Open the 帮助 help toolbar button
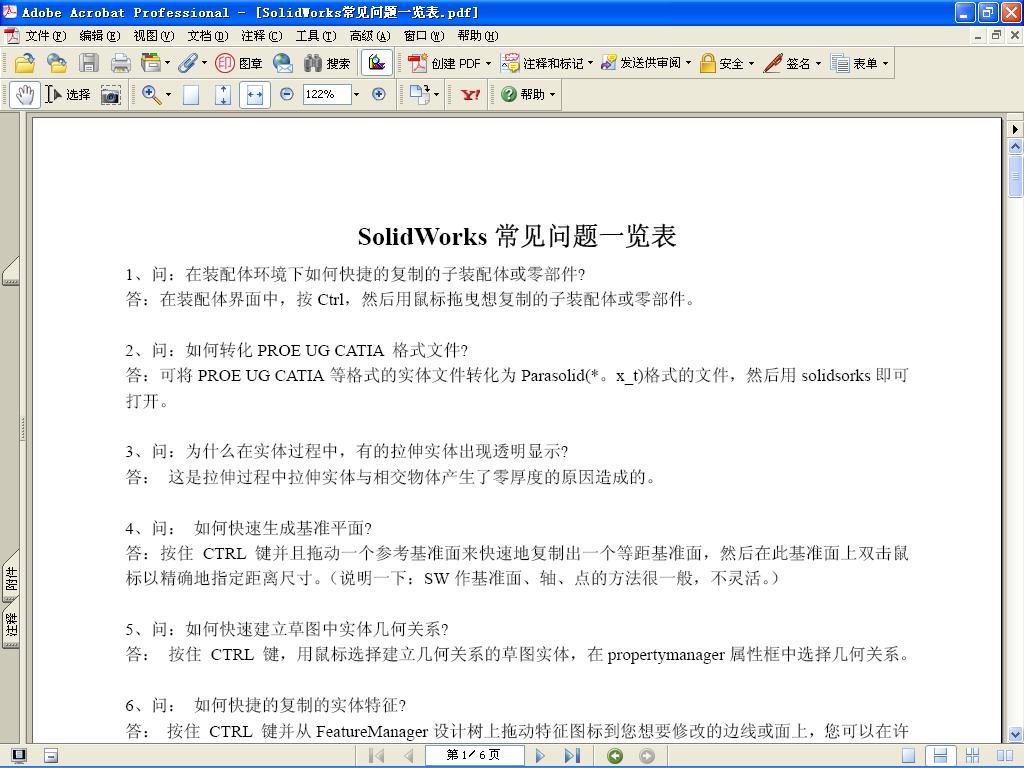This screenshot has height=768, width=1024. click(528, 95)
